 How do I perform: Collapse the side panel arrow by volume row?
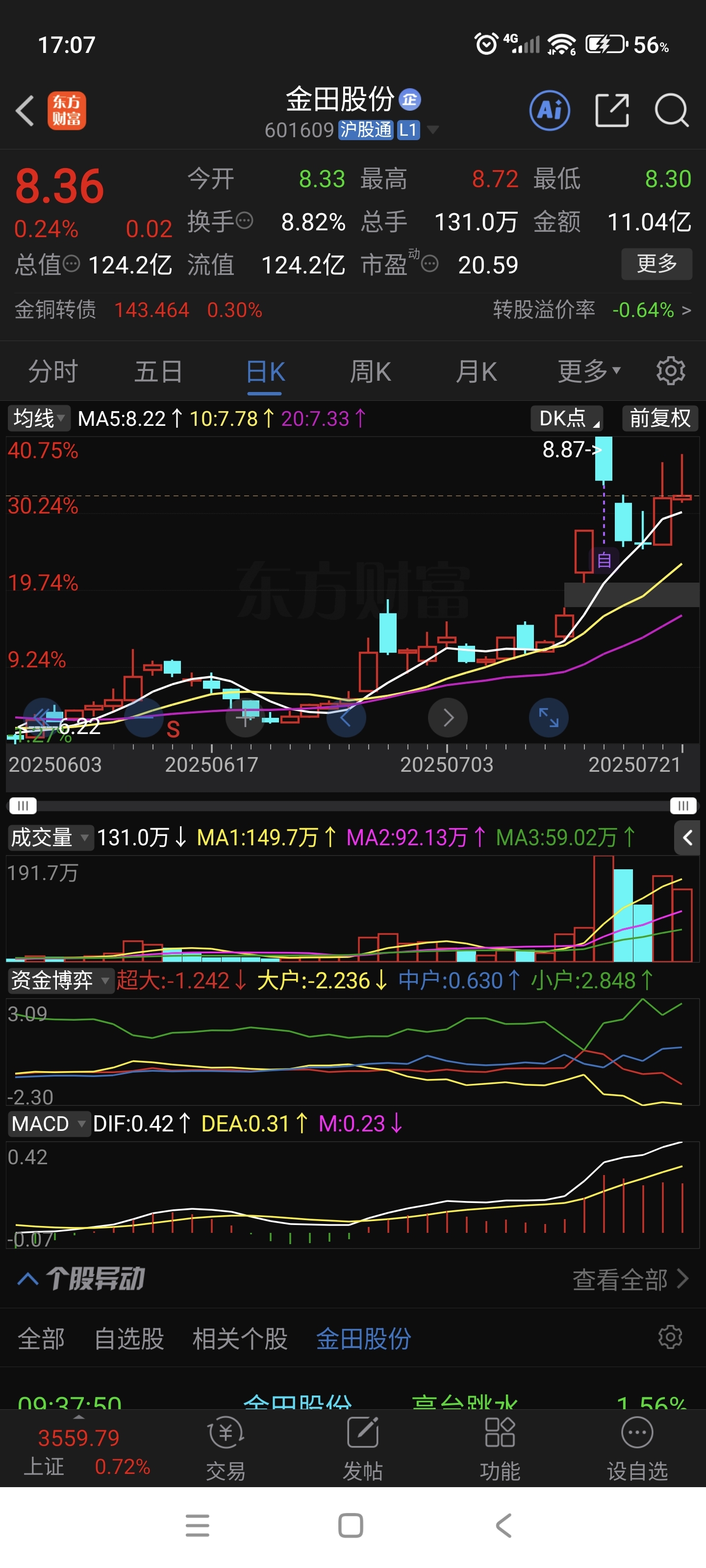click(x=687, y=837)
